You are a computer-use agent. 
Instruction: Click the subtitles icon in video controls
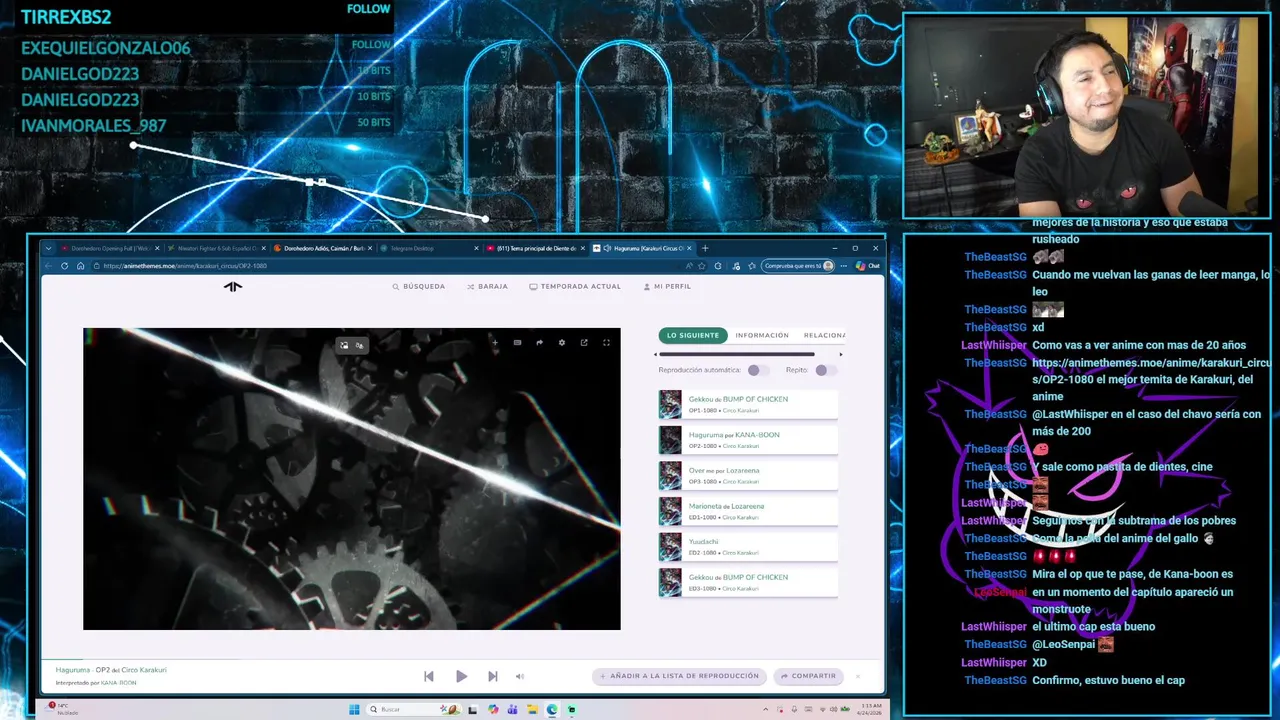click(x=517, y=343)
